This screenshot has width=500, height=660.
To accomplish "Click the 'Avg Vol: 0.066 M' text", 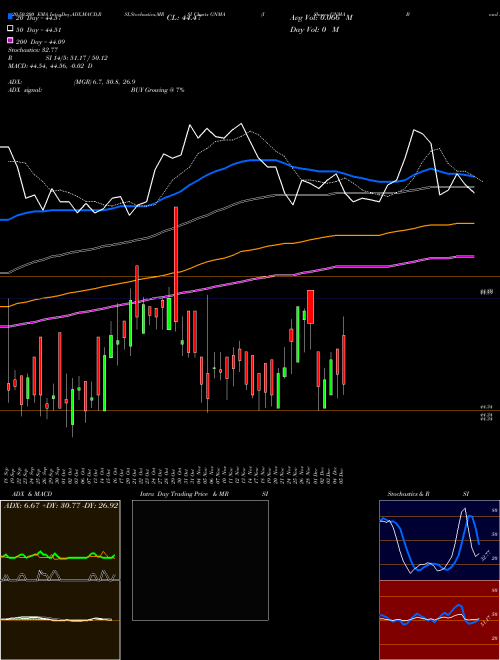I will (321, 18).
